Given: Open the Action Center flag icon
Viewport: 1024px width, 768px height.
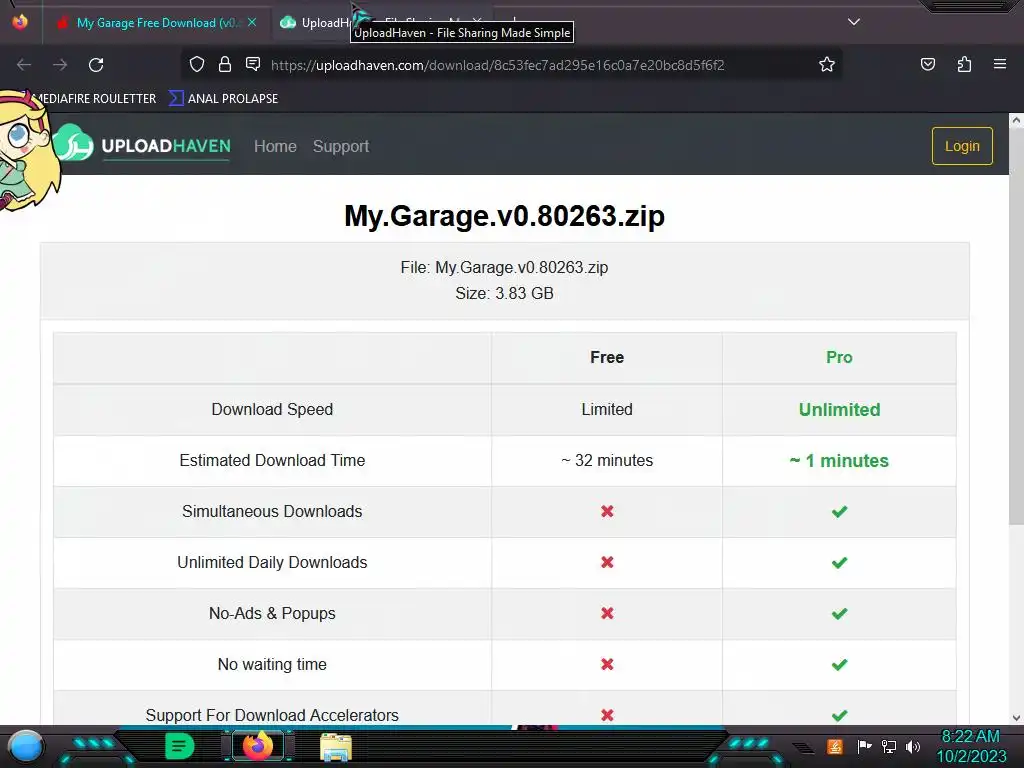Looking at the screenshot, I should [x=864, y=746].
